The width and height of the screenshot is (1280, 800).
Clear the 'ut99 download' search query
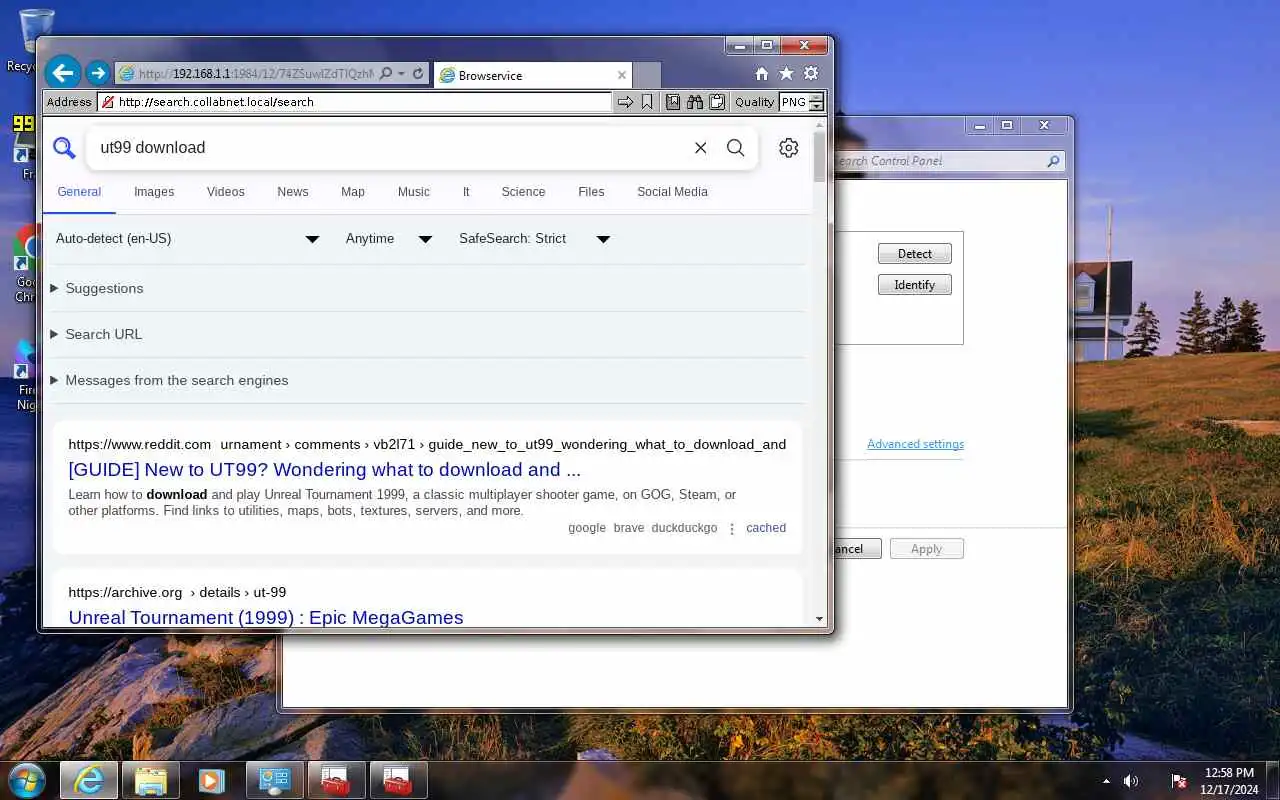point(701,148)
